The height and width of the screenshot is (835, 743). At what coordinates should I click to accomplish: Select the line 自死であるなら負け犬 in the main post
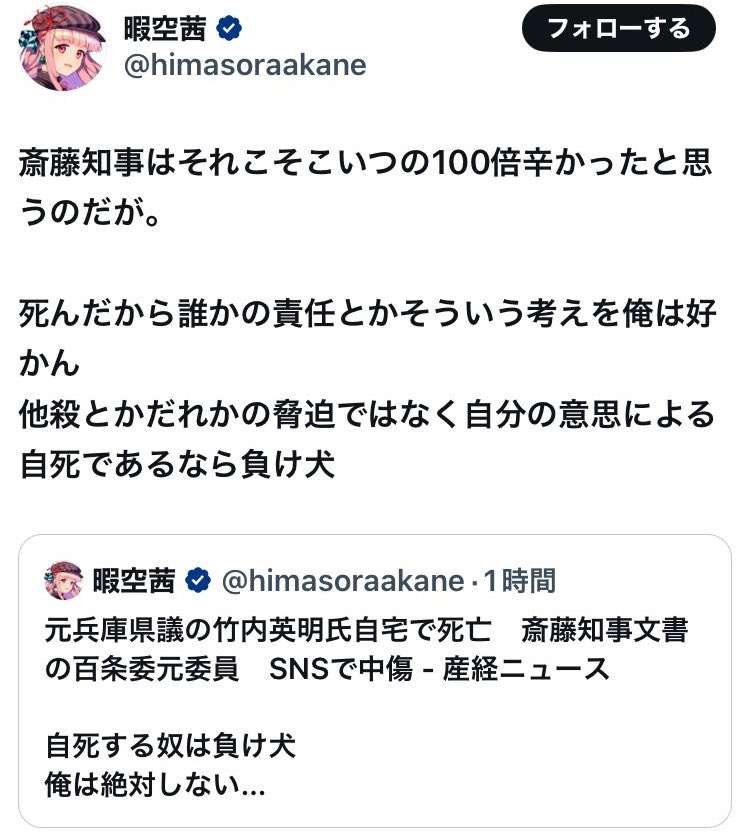click(177, 464)
